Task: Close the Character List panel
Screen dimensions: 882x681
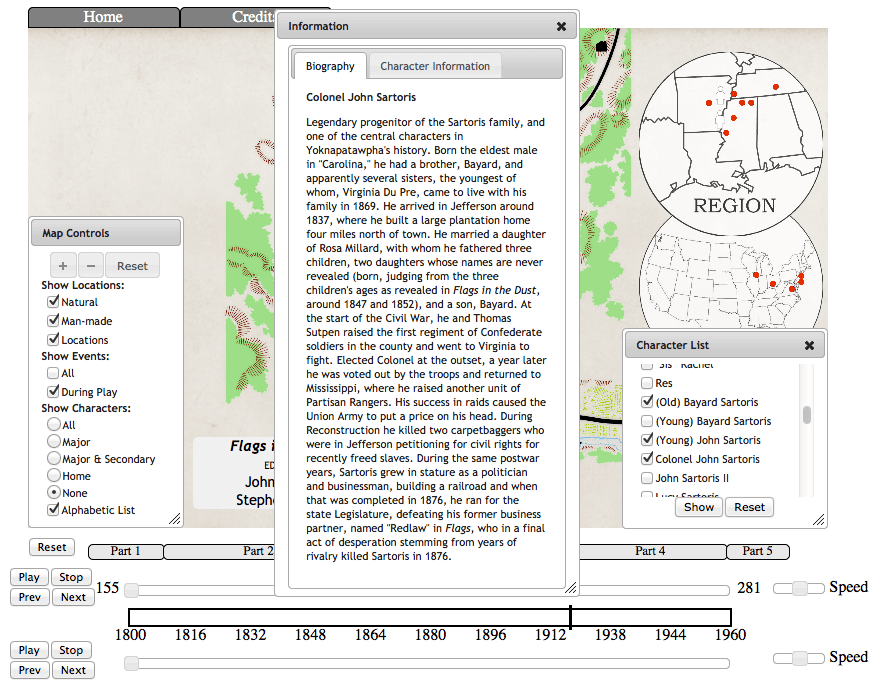Action: tap(809, 346)
